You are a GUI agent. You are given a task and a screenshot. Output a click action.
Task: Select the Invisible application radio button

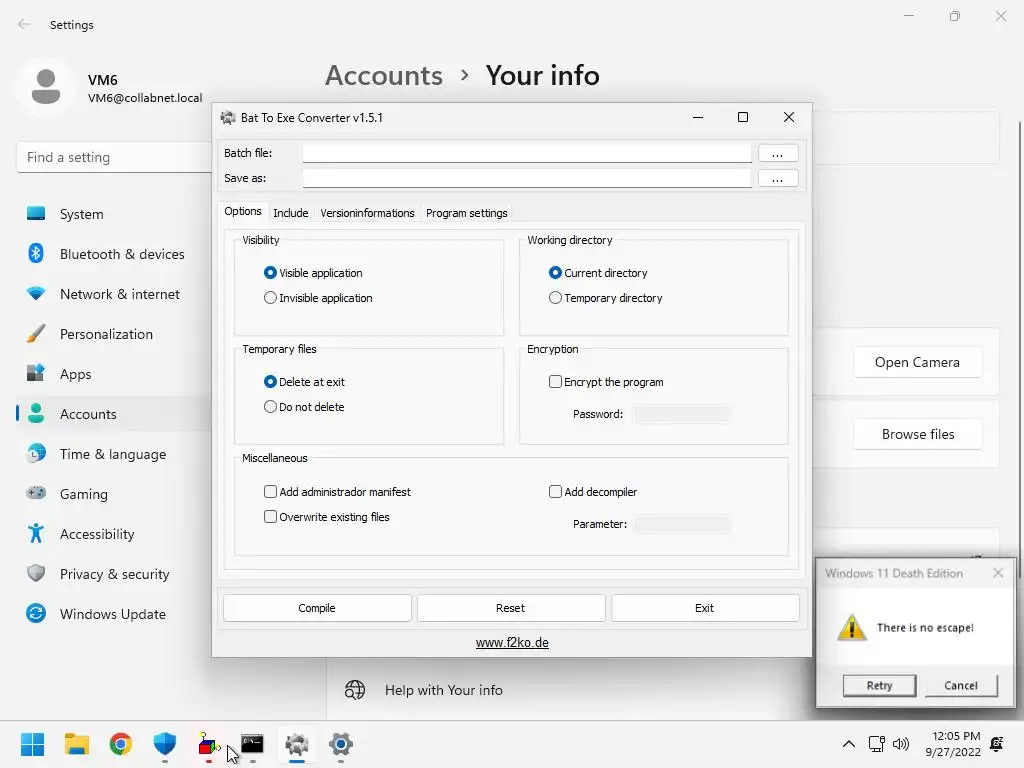[x=270, y=297]
